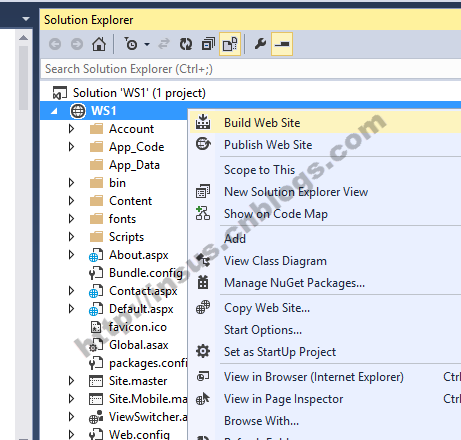Select the App_Data folder
The image size is (461, 440).
click(134, 165)
